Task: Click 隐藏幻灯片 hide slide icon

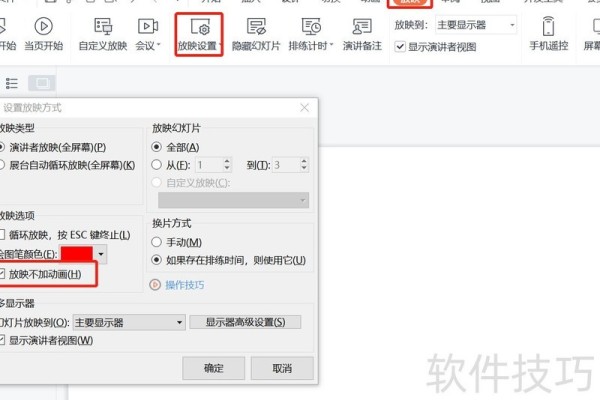Action: [256, 27]
